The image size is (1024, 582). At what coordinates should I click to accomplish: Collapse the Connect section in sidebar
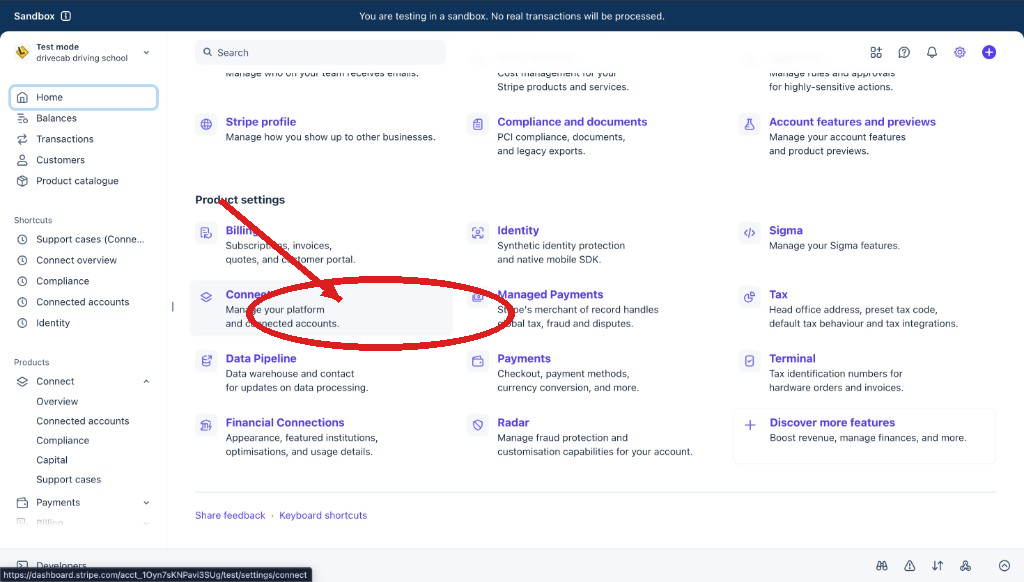pyautogui.click(x=146, y=381)
